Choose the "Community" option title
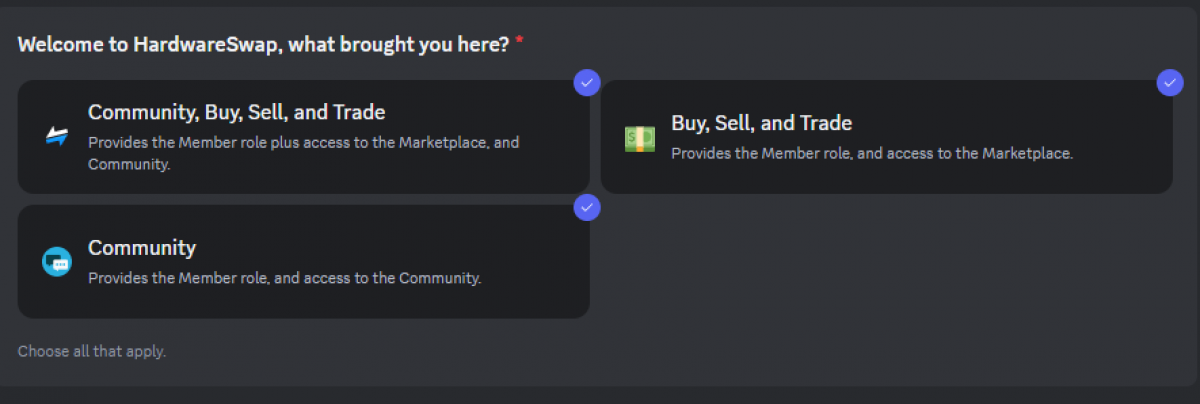 142,248
